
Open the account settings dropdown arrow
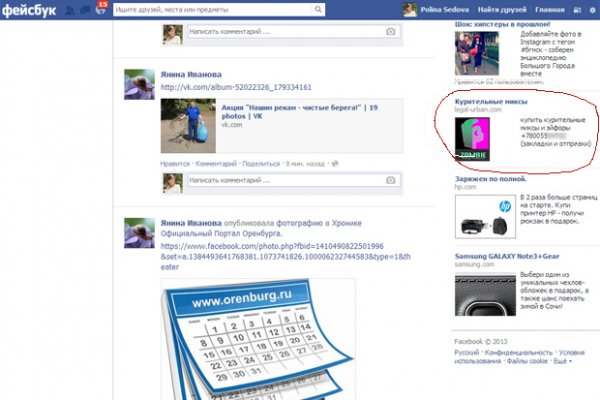pos(591,10)
